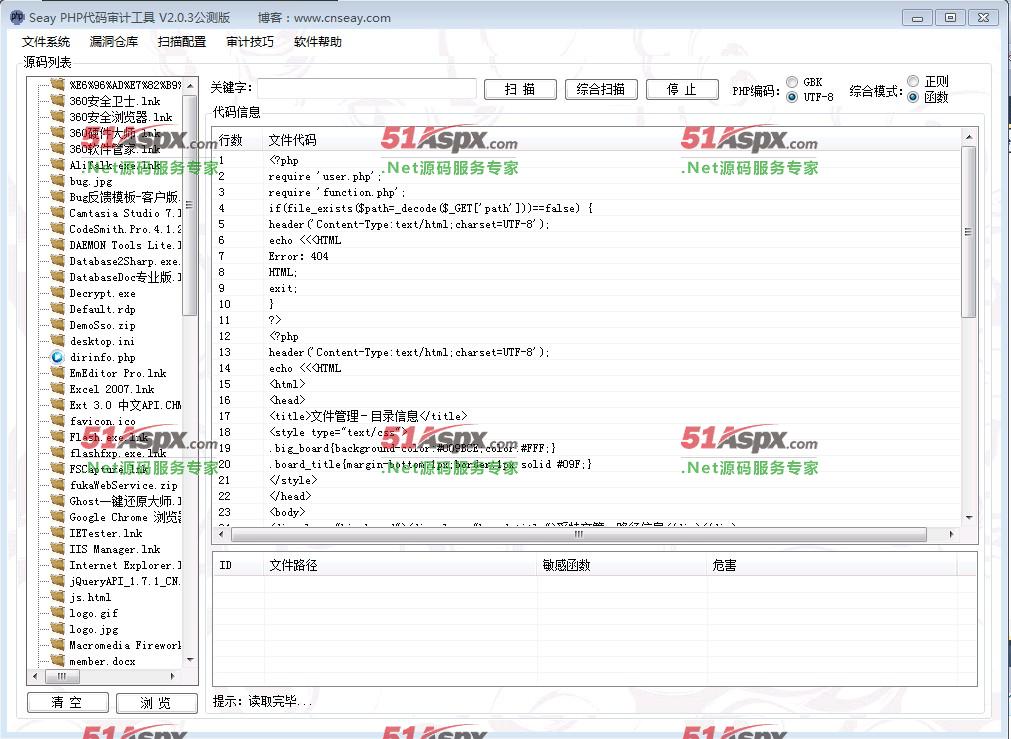Screen dimensions: 1011x739
Task: Click the Internet Explorer file icon
Action: click(x=57, y=565)
